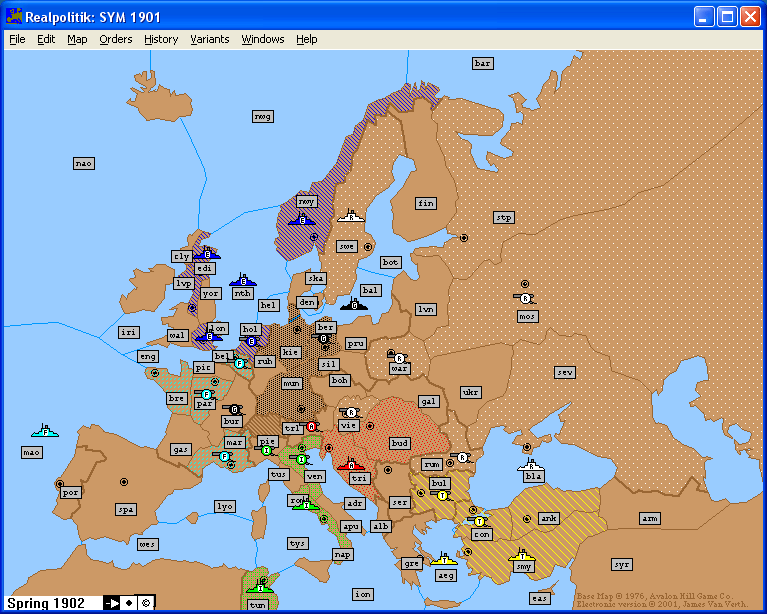This screenshot has width=767, height=614.
Task: Click the 'fin' Finland label
Action: point(426,203)
